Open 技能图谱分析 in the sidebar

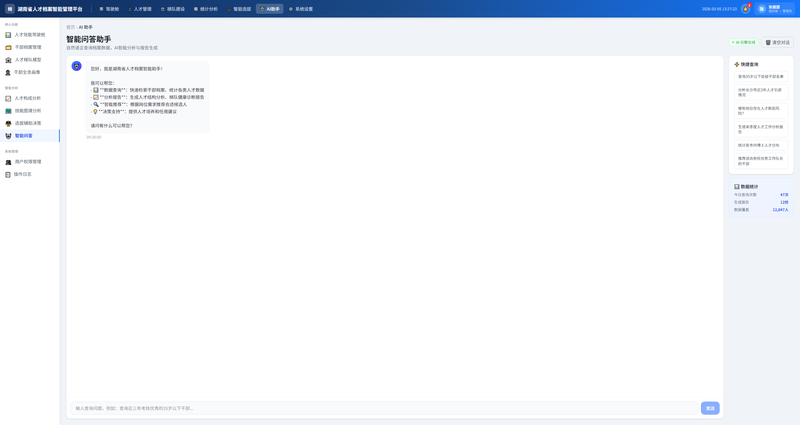click(30, 111)
